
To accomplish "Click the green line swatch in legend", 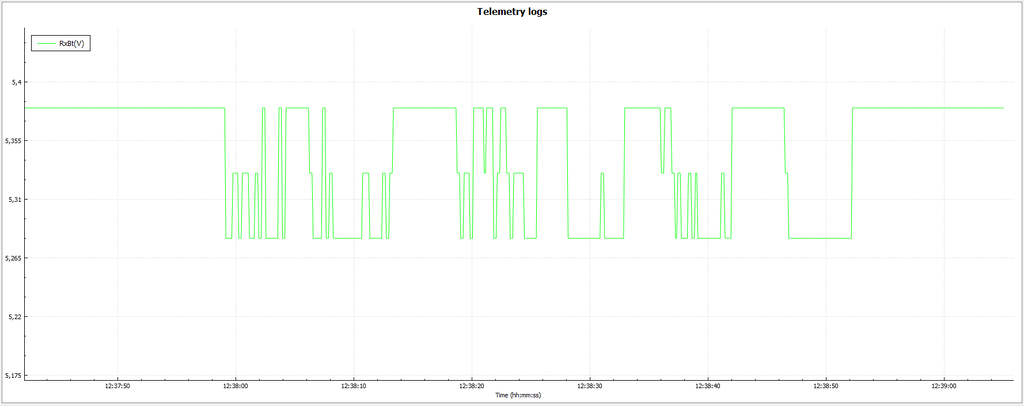I will point(46,43).
